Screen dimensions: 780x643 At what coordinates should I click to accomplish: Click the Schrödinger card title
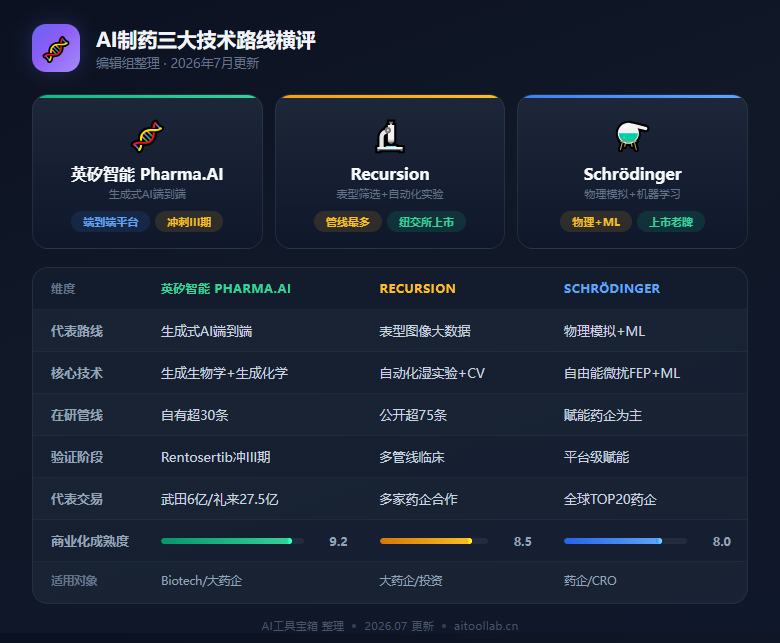[x=632, y=174]
